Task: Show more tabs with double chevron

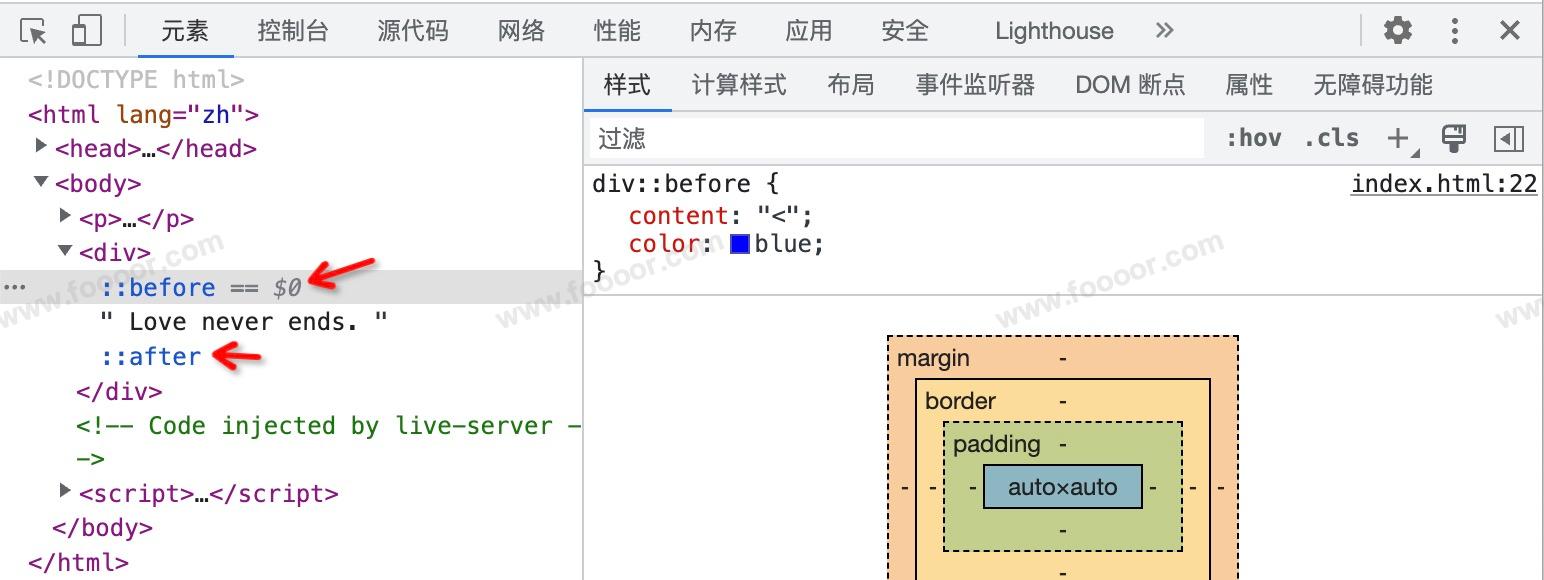Action: point(1164,31)
